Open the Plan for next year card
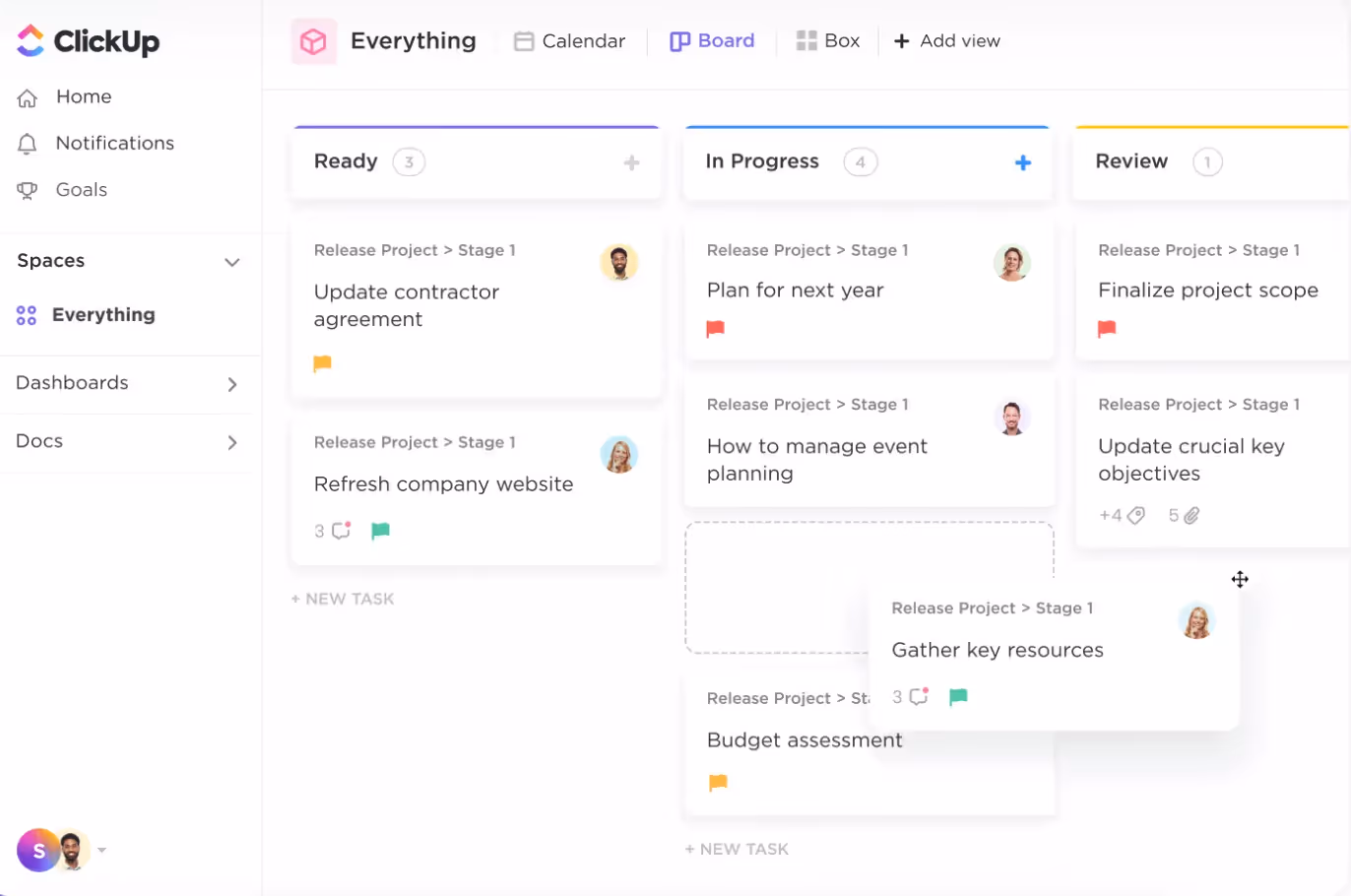Viewport: 1351px width, 896px height. point(869,290)
